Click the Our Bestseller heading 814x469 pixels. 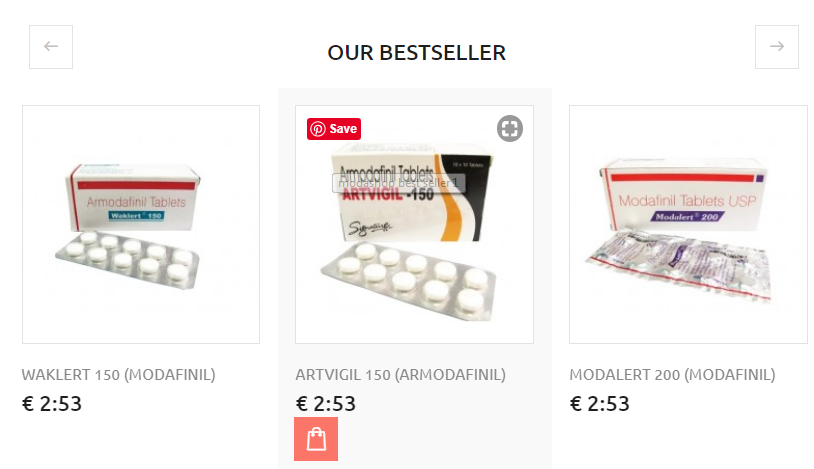[x=416, y=52]
